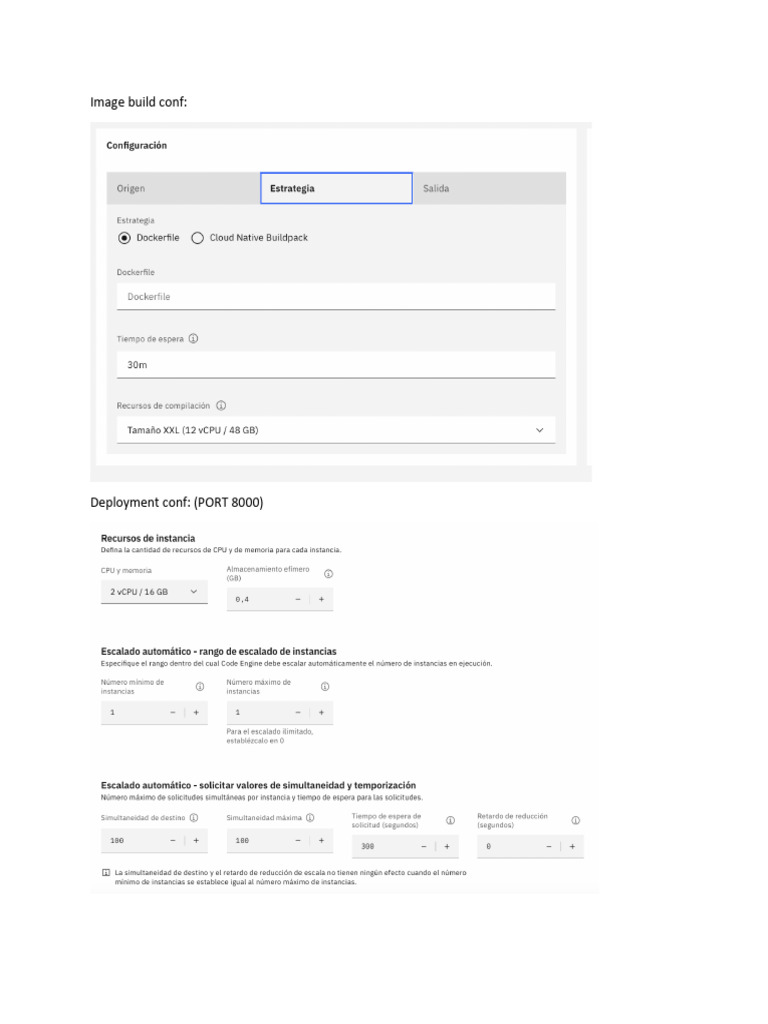Decrease minimum instances with minus button
This screenshot has width=768, height=1024.
pos(172,712)
